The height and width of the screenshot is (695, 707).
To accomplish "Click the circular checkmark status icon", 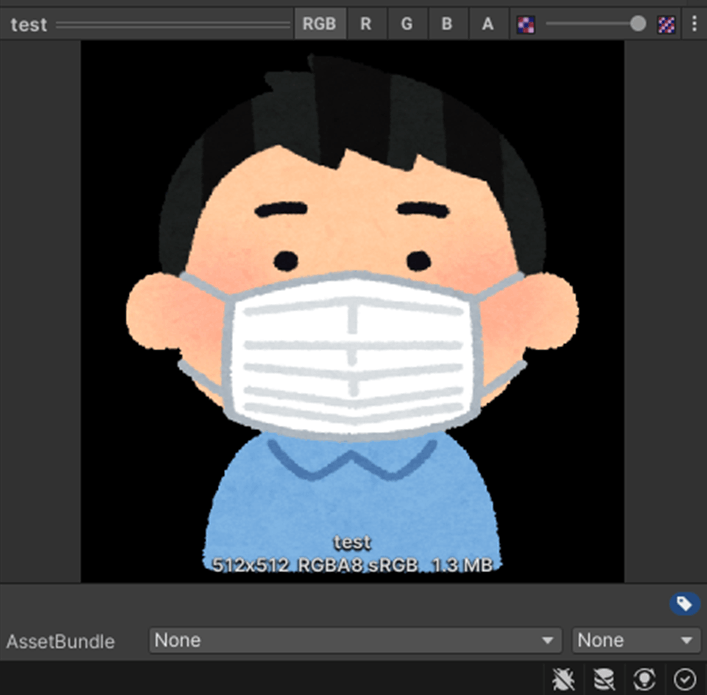I will click(684, 679).
